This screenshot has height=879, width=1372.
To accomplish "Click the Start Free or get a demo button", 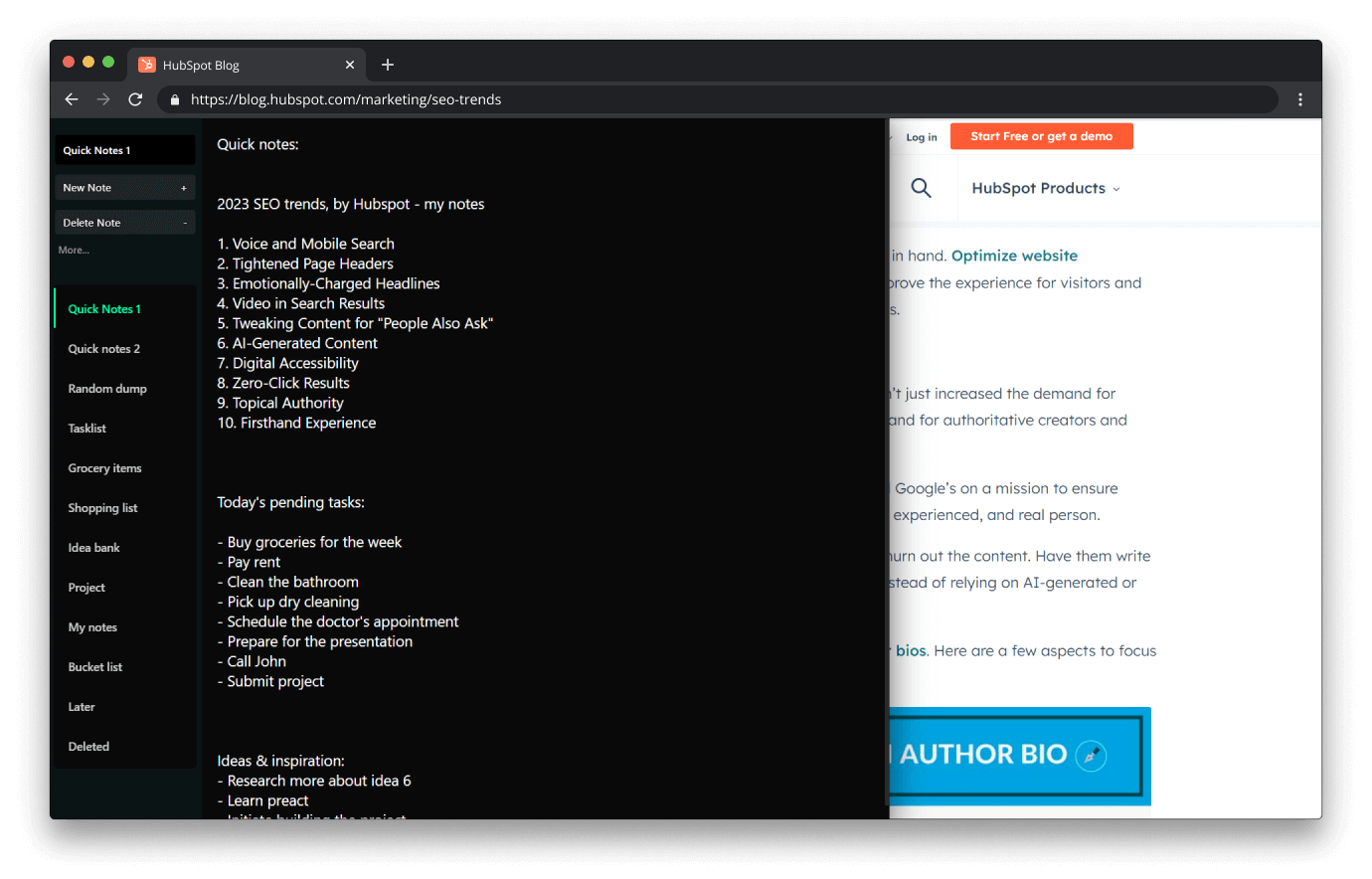I will [x=1042, y=136].
